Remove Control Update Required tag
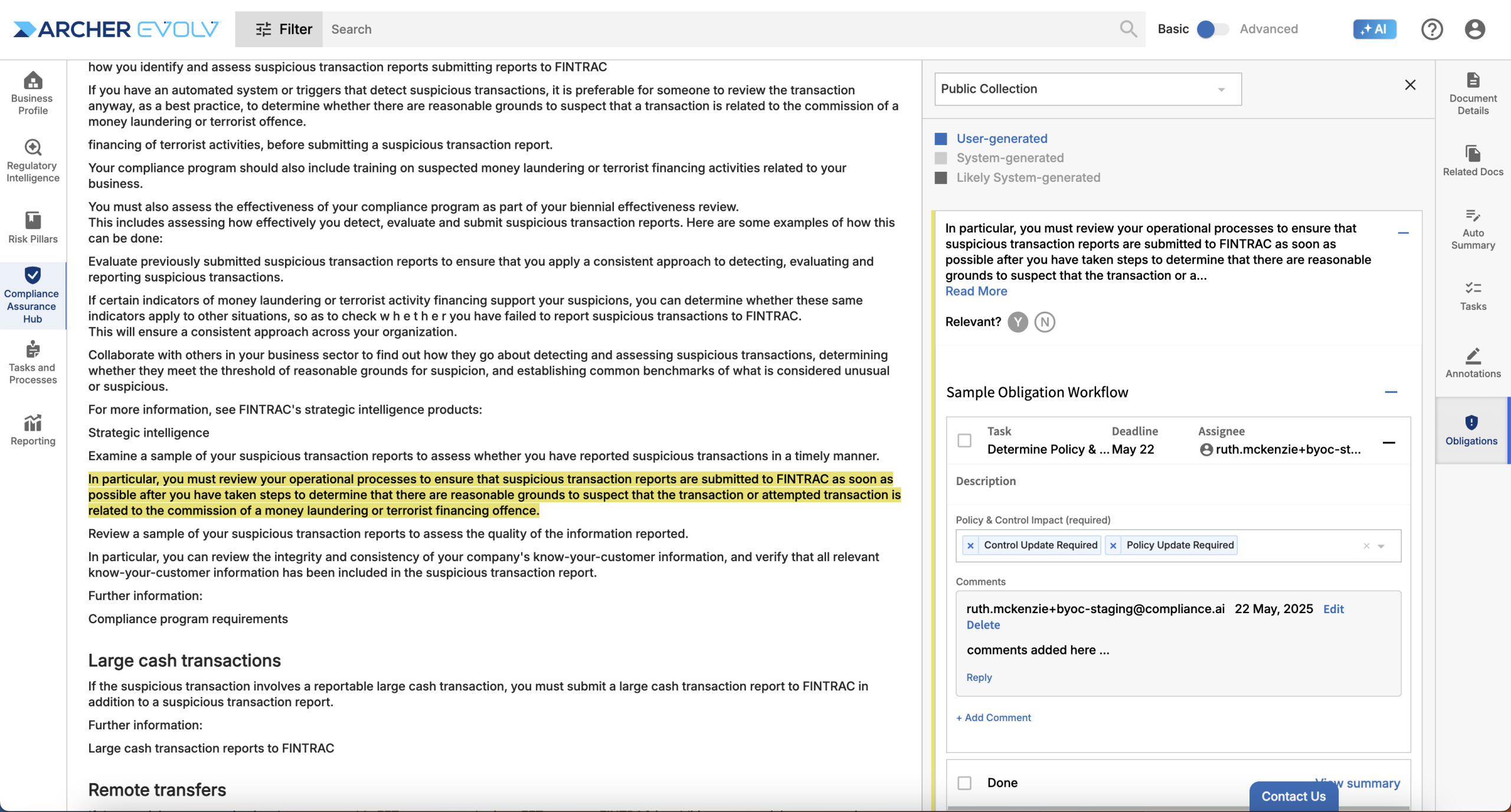 click(x=970, y=545)
